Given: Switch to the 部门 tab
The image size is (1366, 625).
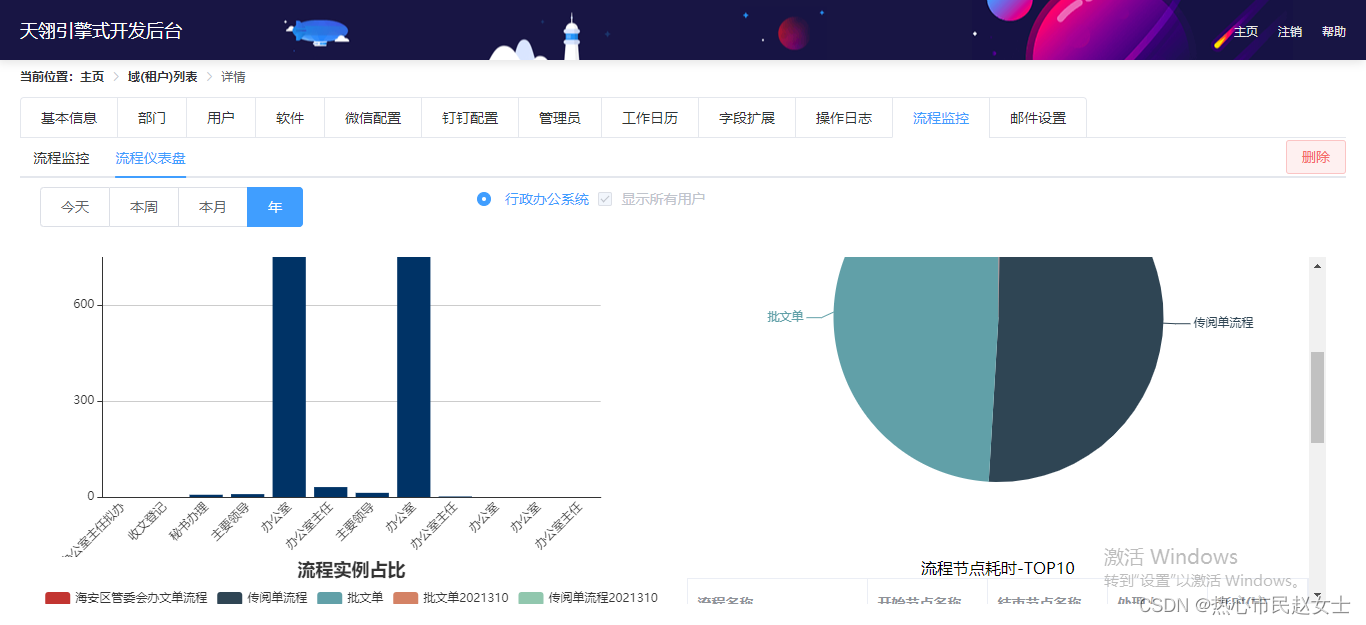Looking at the screenshot, I should [152, 118].
